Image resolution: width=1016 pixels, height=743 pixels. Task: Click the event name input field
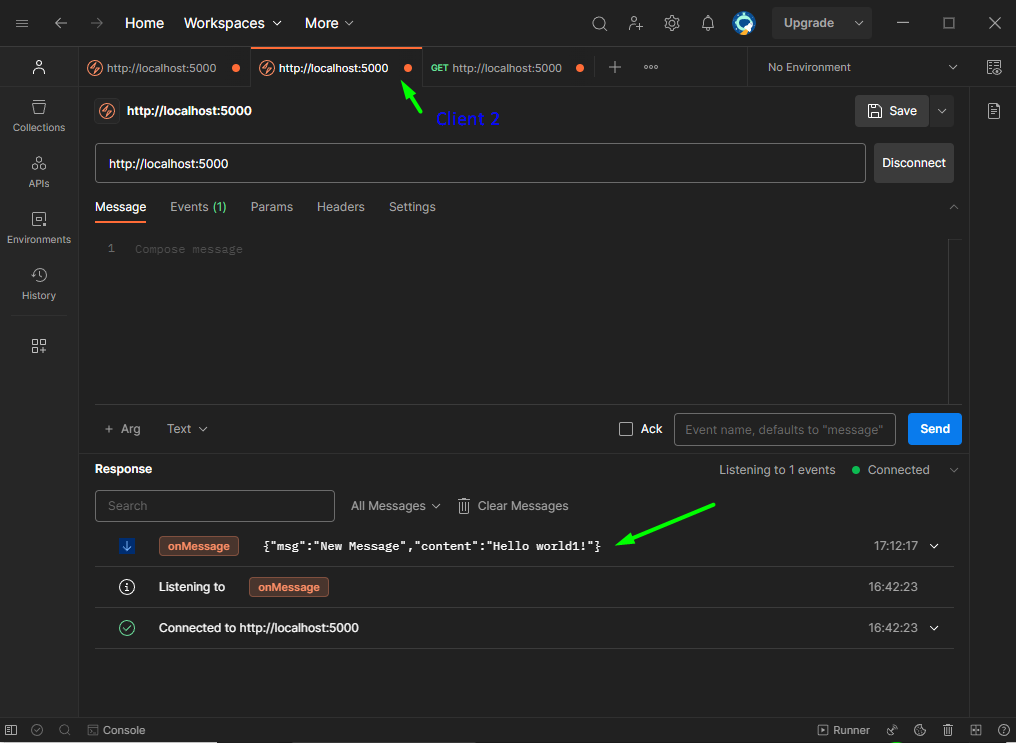pyautogui.click(x=784, y=429)
